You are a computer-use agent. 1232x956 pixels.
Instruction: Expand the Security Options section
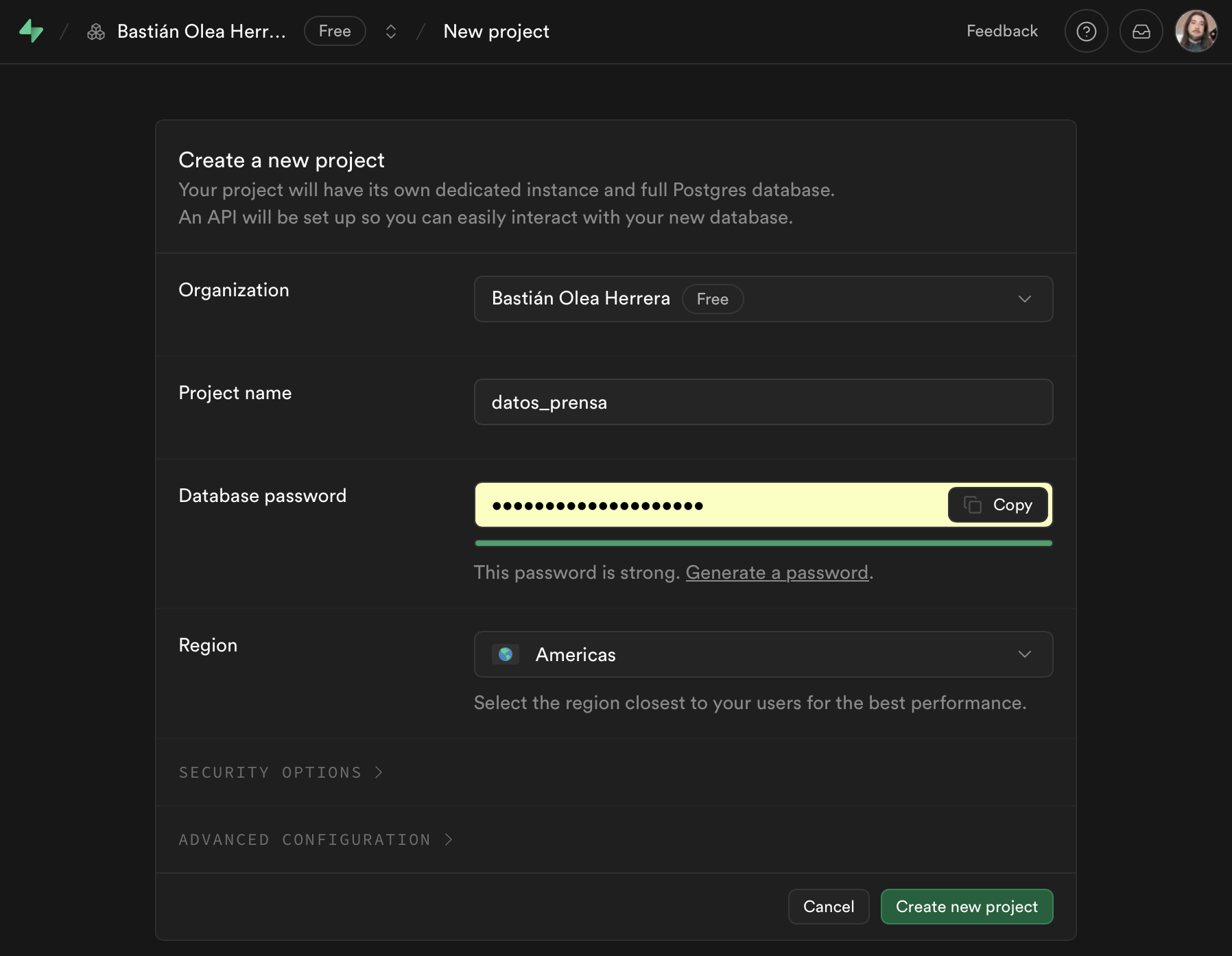tap(281, 773)
